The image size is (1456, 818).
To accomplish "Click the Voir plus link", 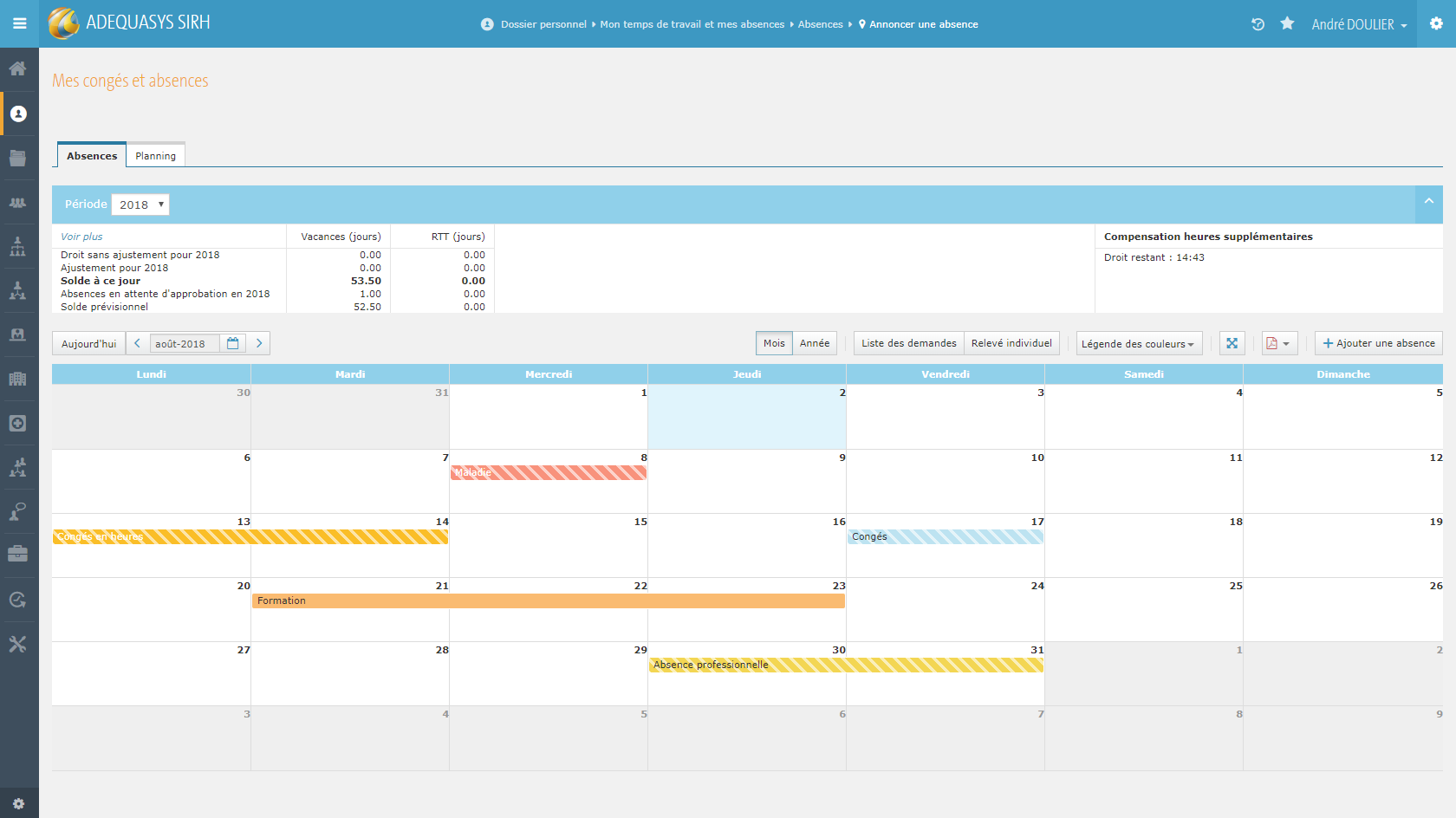I will point(81,237).
